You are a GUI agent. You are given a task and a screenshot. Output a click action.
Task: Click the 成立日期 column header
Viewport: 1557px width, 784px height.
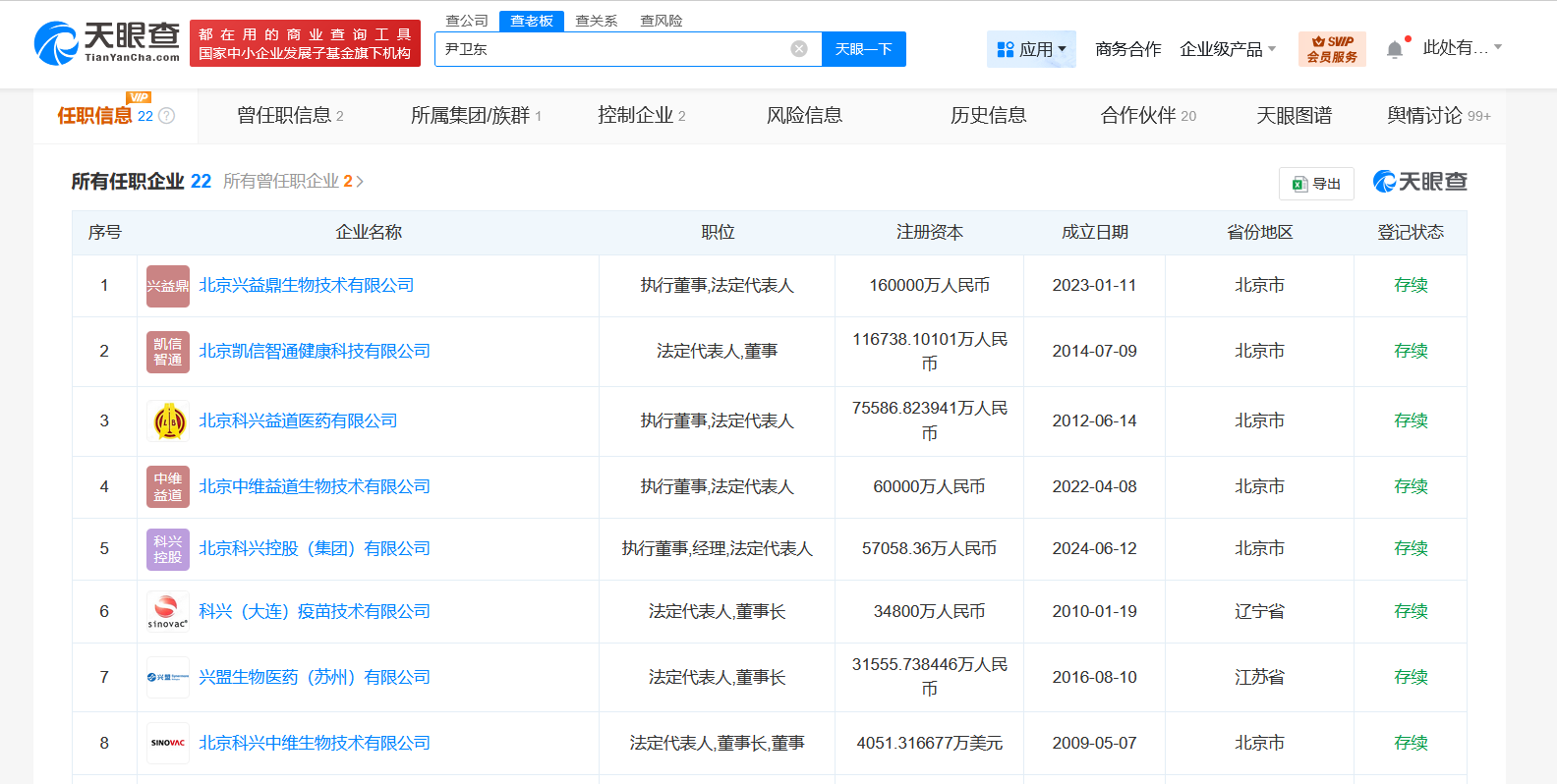click(1095, 233)
